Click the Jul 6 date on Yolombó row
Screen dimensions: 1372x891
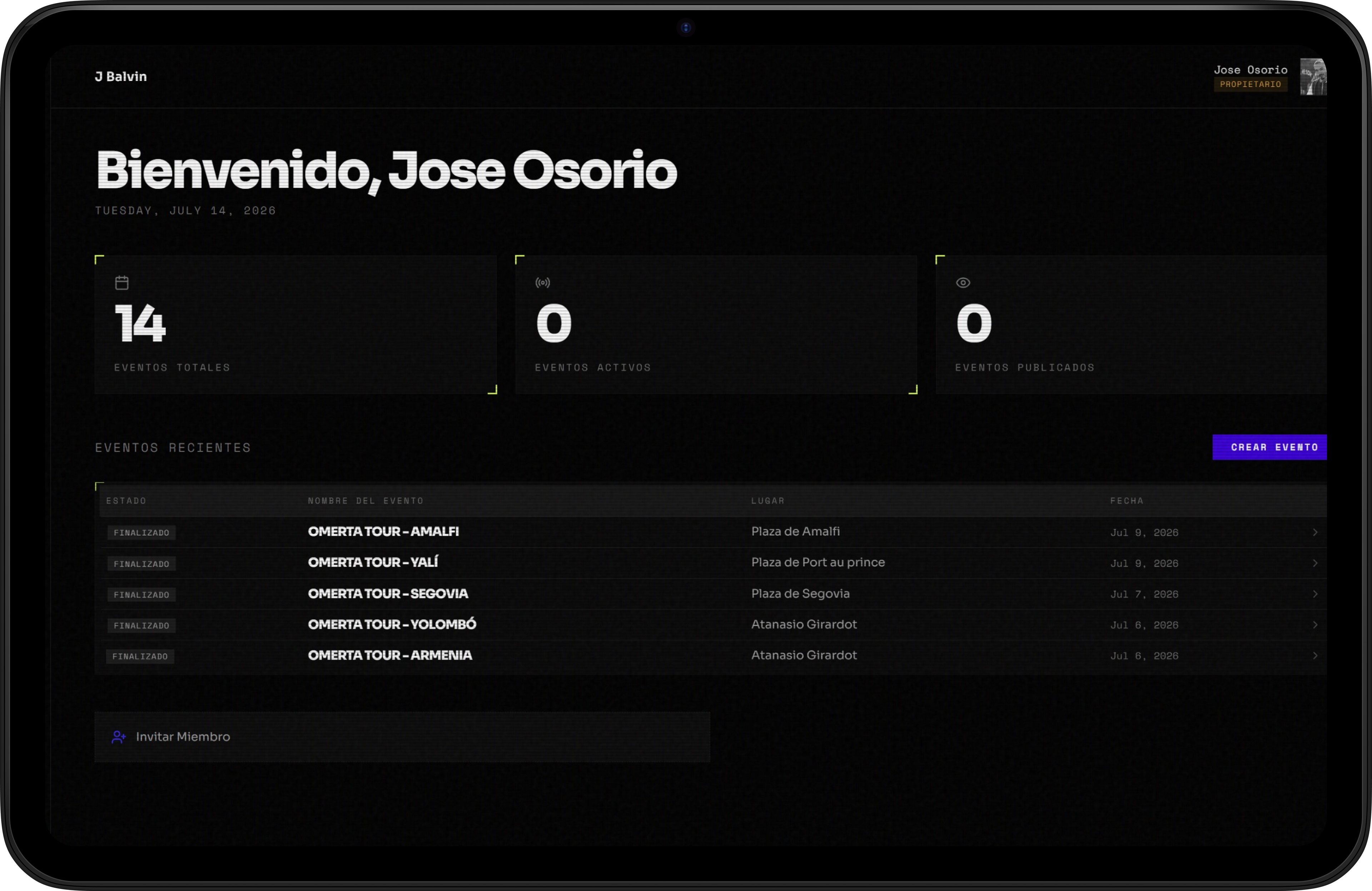coord(1144,625)
